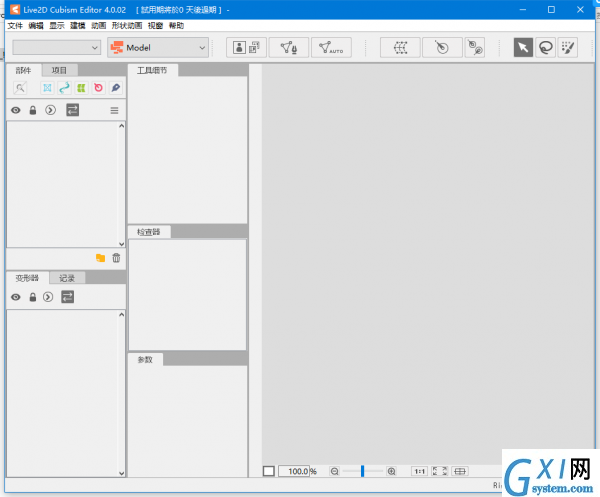The width and height of the screenshot is (600, 497).
Task: Switch to the 变形器 tab
Action: (27, 278)
